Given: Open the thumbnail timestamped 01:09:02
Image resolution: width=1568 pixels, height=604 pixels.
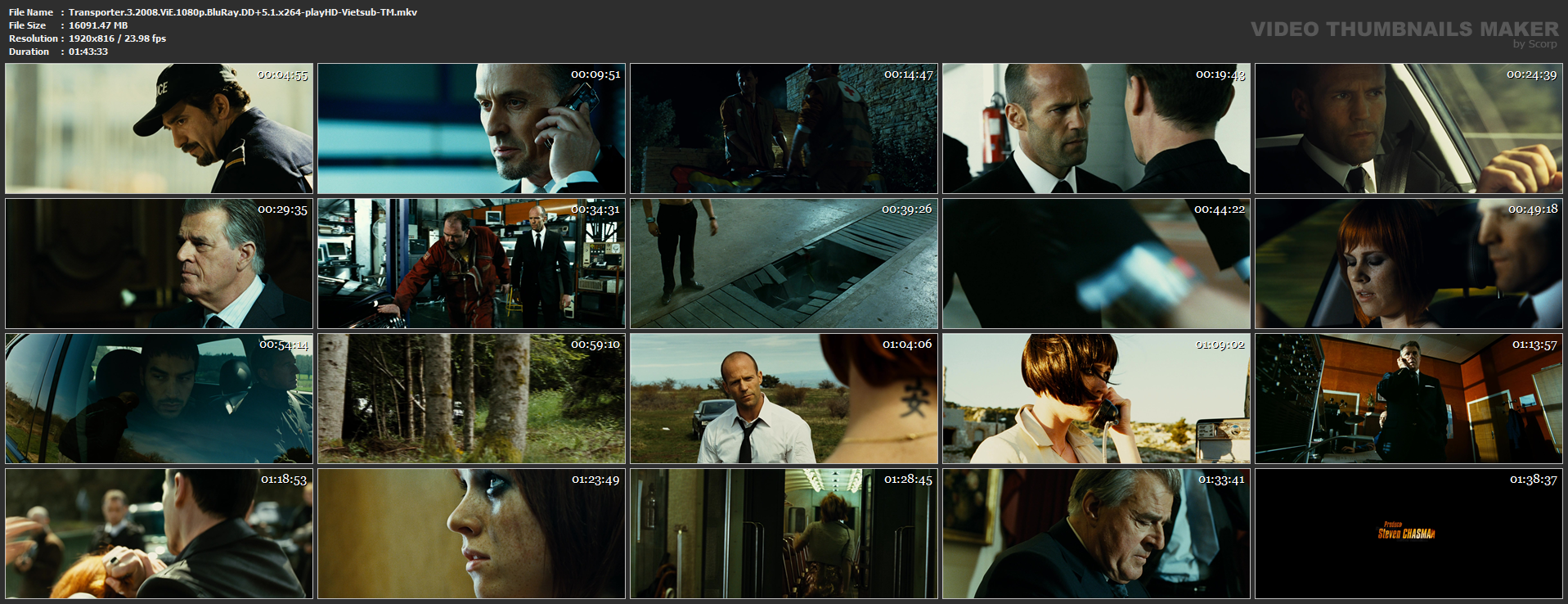Looking at the screenshot, I should [x=1096, y=399].
